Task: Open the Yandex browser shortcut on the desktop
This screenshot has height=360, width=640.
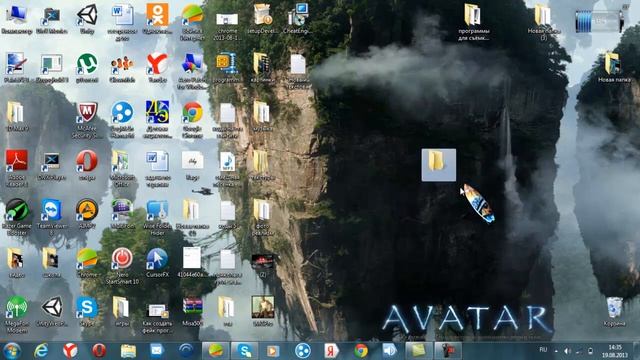Action: (157, 68)
